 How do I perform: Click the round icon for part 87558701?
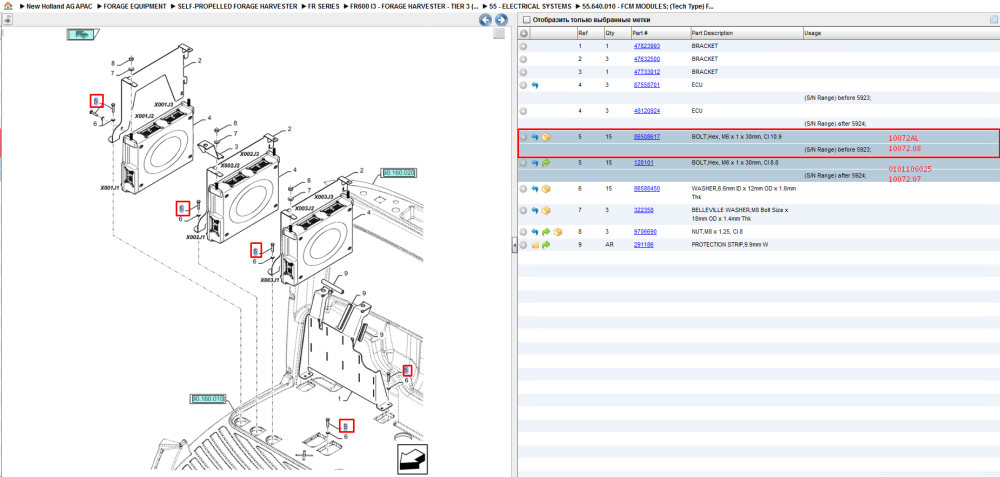(524, 85)
